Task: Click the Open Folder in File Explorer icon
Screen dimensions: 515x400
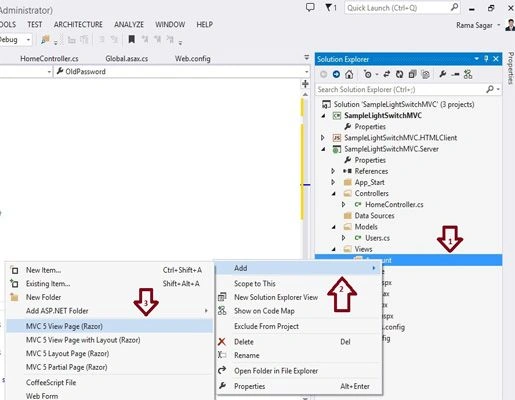Action: click(222, 370)
